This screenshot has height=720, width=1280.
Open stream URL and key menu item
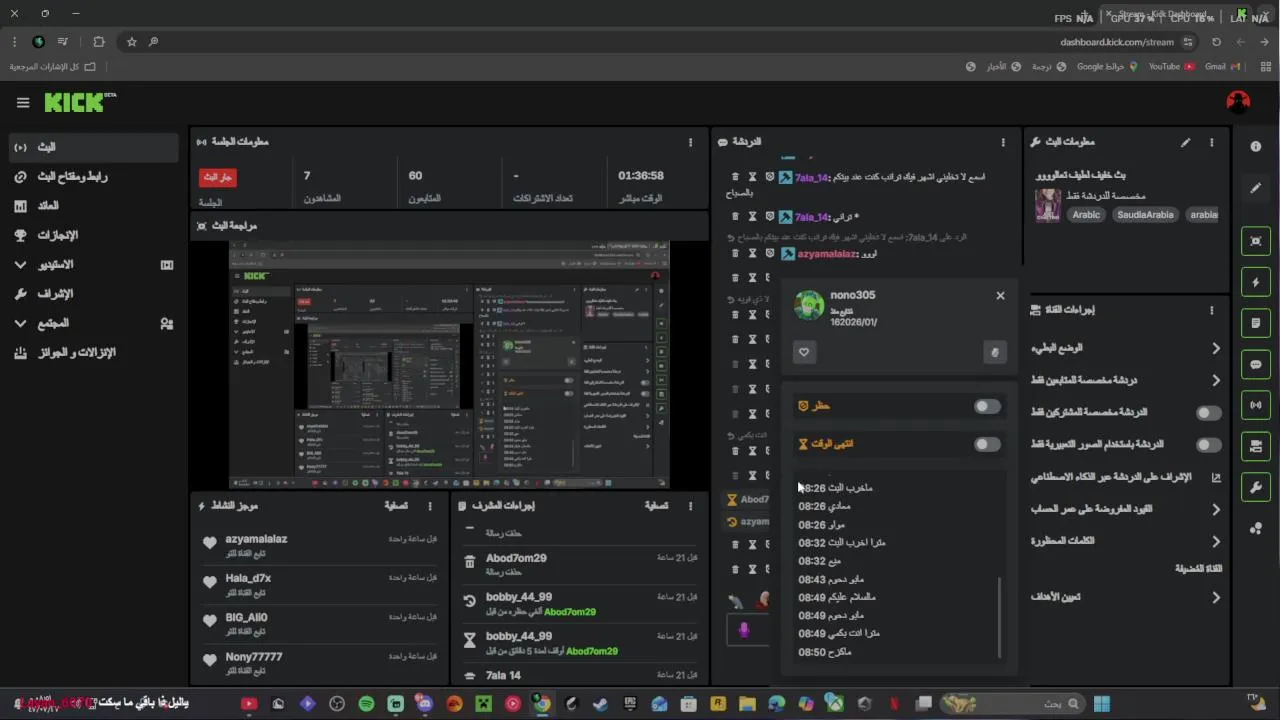(x=94, y=177)
